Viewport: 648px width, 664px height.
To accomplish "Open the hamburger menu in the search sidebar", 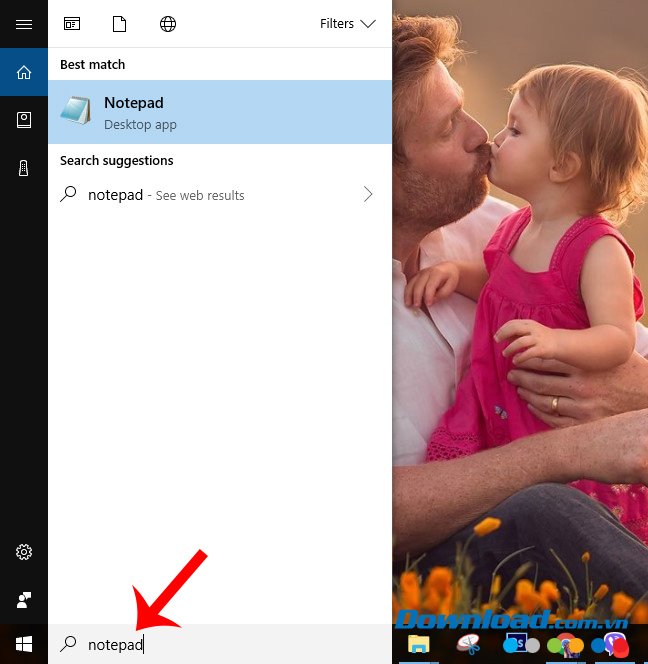I will pyautogui.click(x=24, y=24).
